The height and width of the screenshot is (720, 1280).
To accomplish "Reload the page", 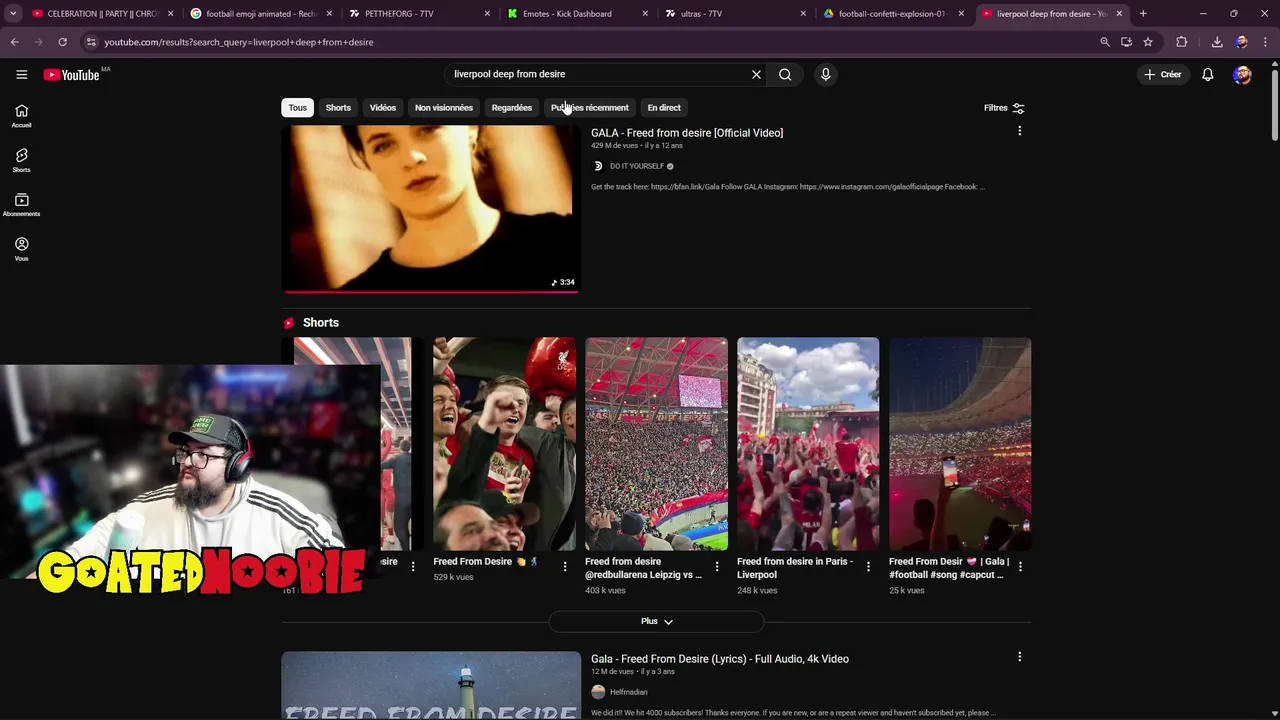I will 62,42.
